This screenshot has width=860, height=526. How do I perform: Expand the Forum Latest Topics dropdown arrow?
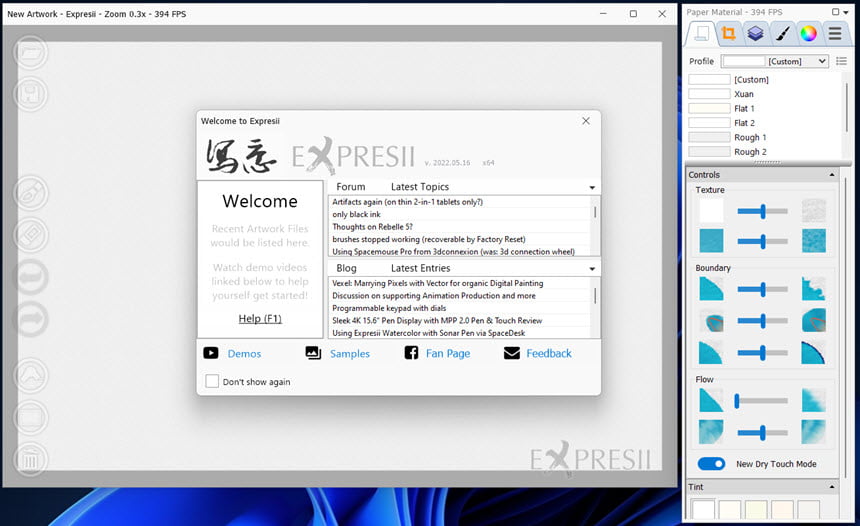(x=592, y=188)
